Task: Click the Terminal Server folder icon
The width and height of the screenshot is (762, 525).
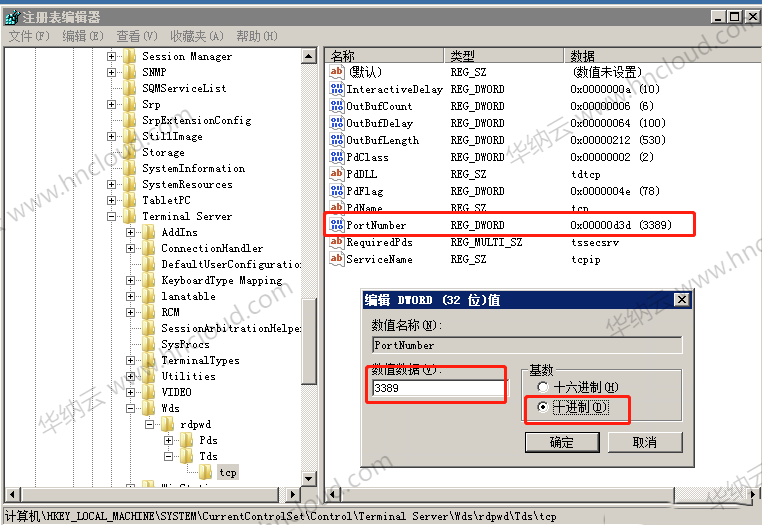Action: coord(130,216)
